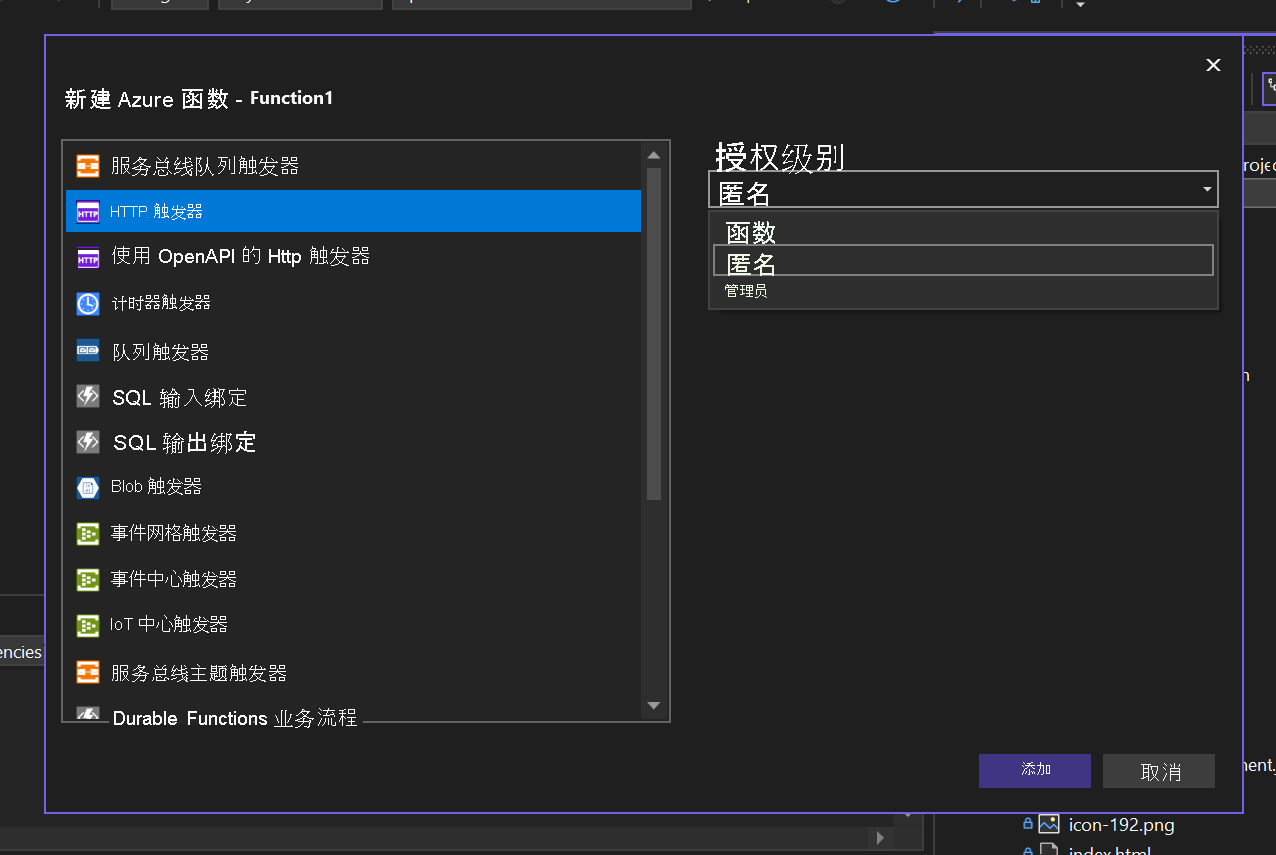1276x855 pixels.
Task: Click the SQL 输出绑定 icon
Action: [x=88, y=442]
